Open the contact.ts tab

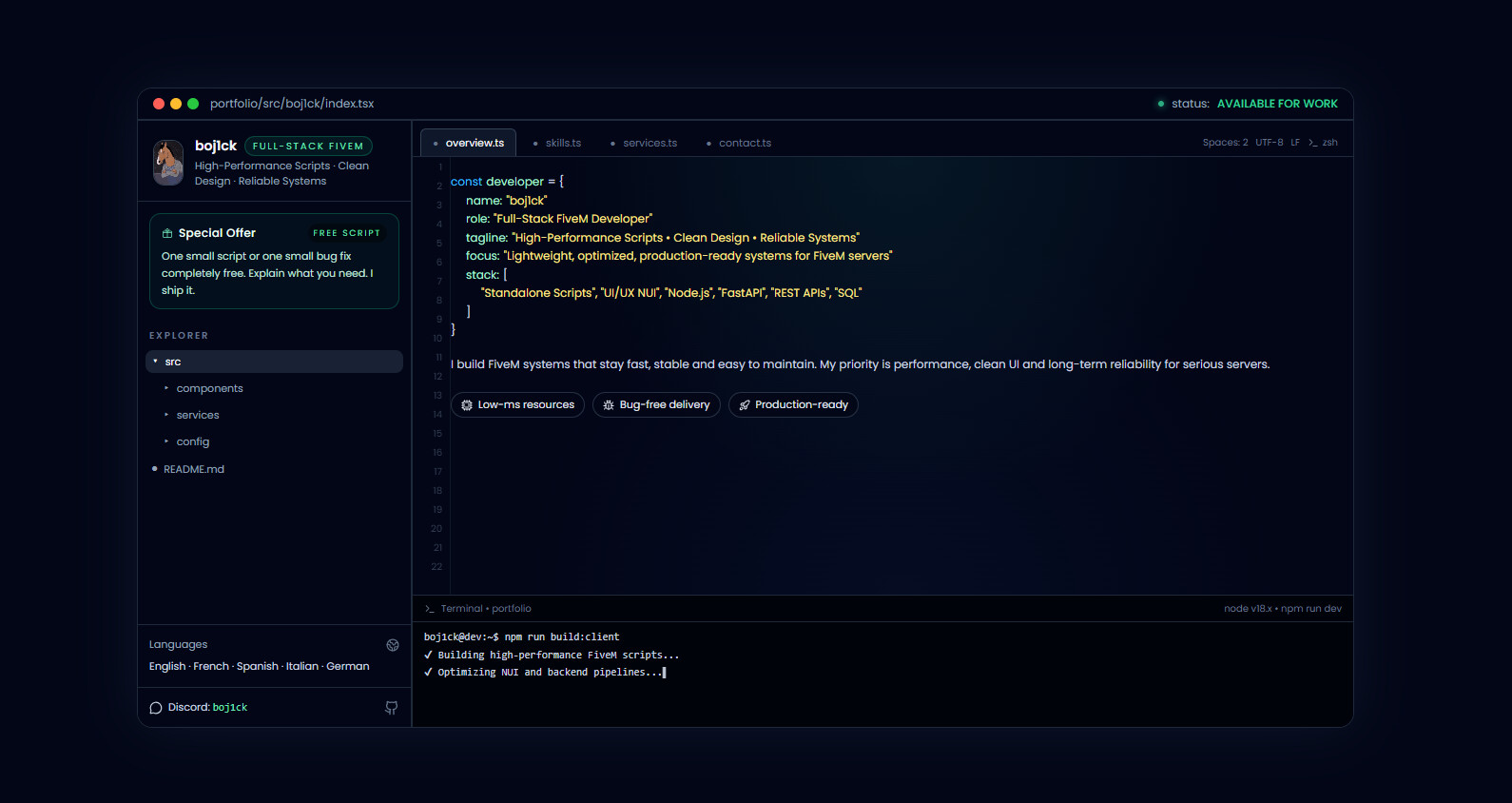[744, 143]
